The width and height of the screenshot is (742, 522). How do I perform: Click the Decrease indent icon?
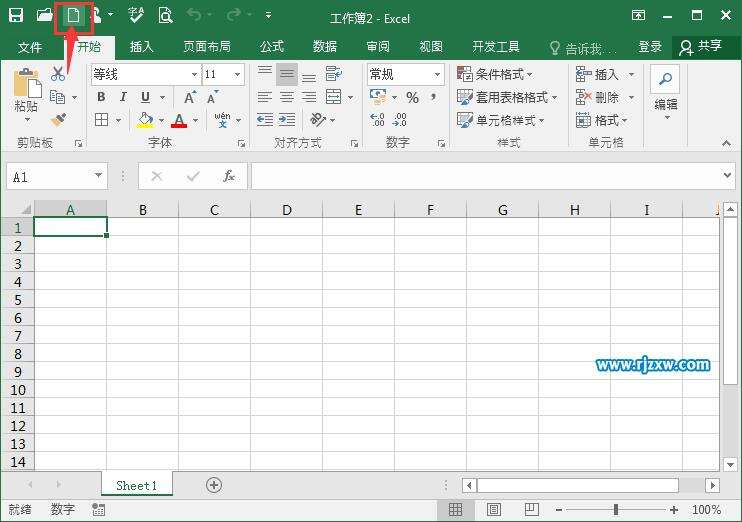click(265, 119)
